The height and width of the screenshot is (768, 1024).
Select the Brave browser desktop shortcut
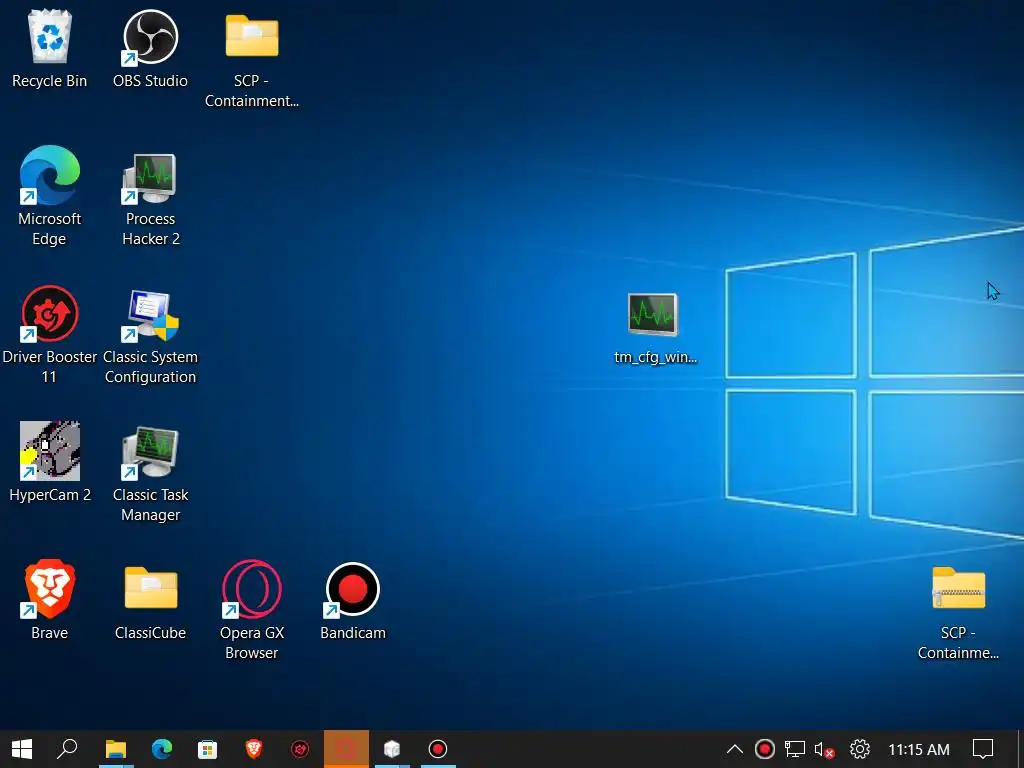tap(50, 600)
